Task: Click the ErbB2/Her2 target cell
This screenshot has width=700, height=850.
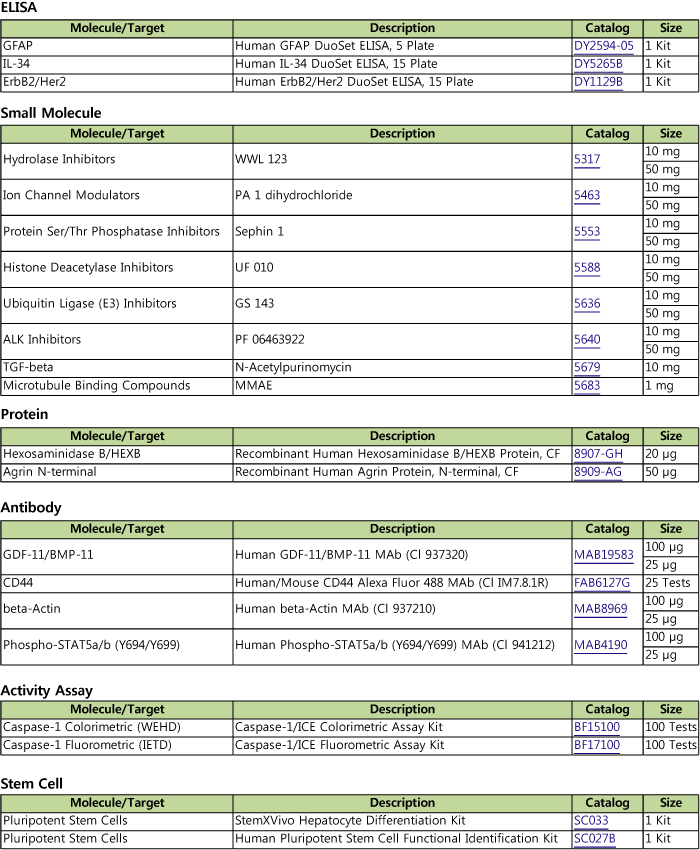Action: pyautogui.click(x=117, y=82)
